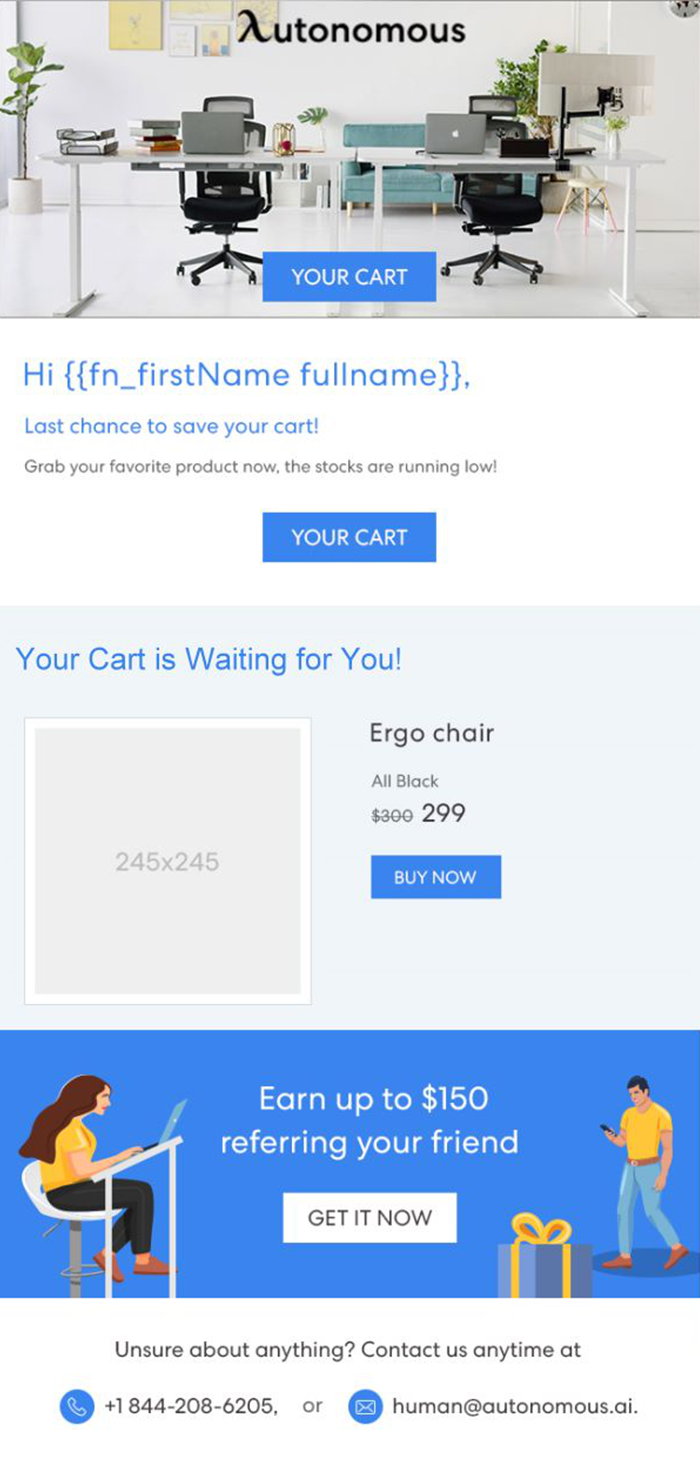The height and width of the screenshot is (1463, 700).
Task: Click the phone number +1 844-208-6205
Action: click(x=191, y=1406)
